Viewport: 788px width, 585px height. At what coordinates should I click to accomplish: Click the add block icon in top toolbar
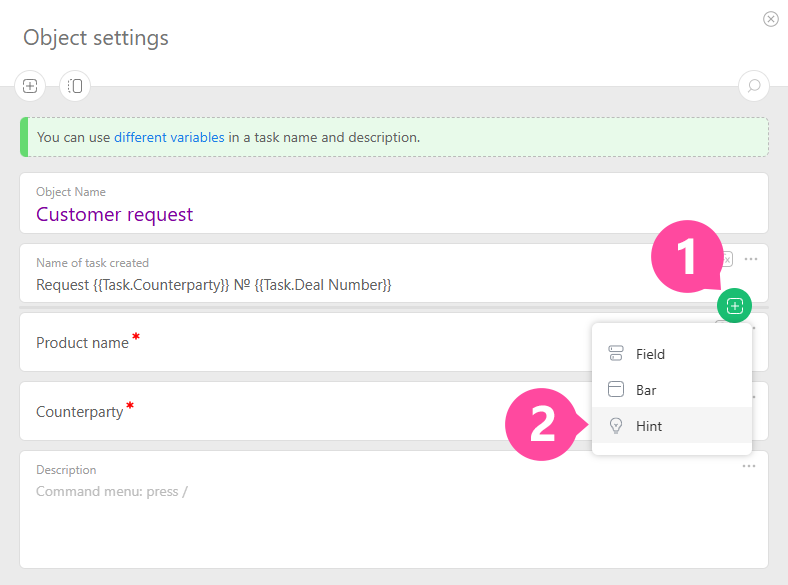point(30,86)
